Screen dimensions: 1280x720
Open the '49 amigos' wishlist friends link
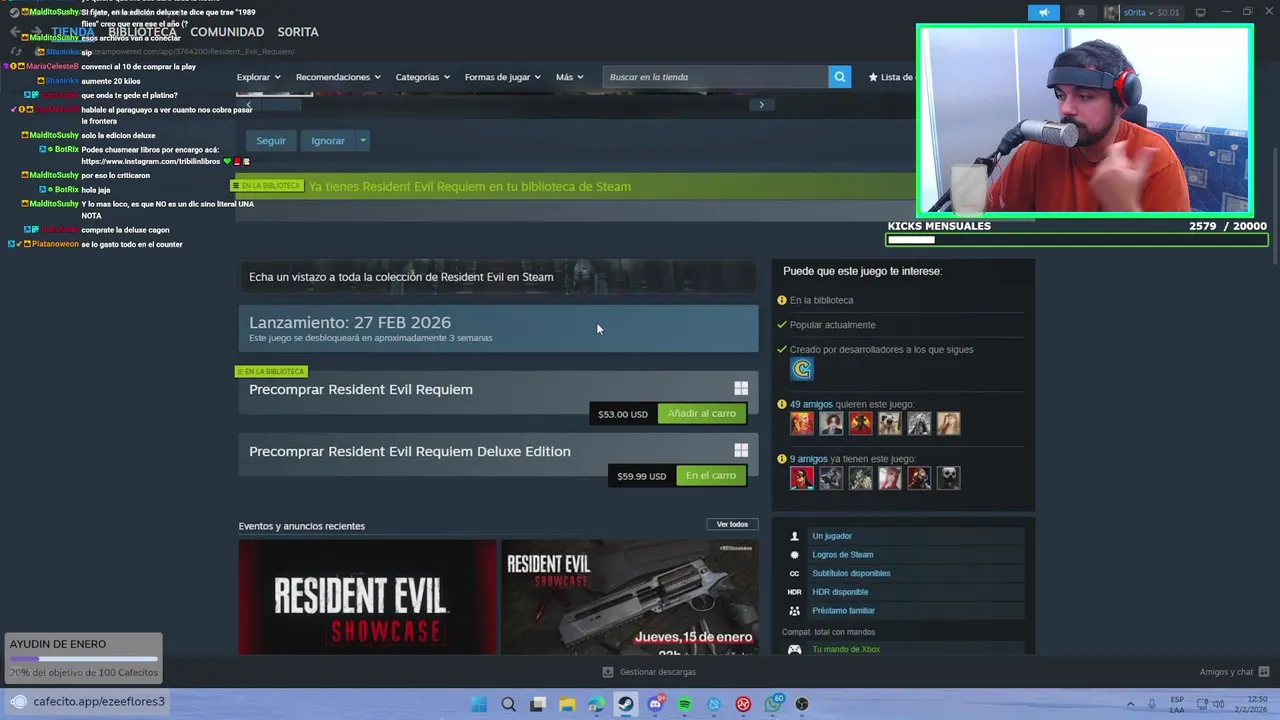pos(811,404)
